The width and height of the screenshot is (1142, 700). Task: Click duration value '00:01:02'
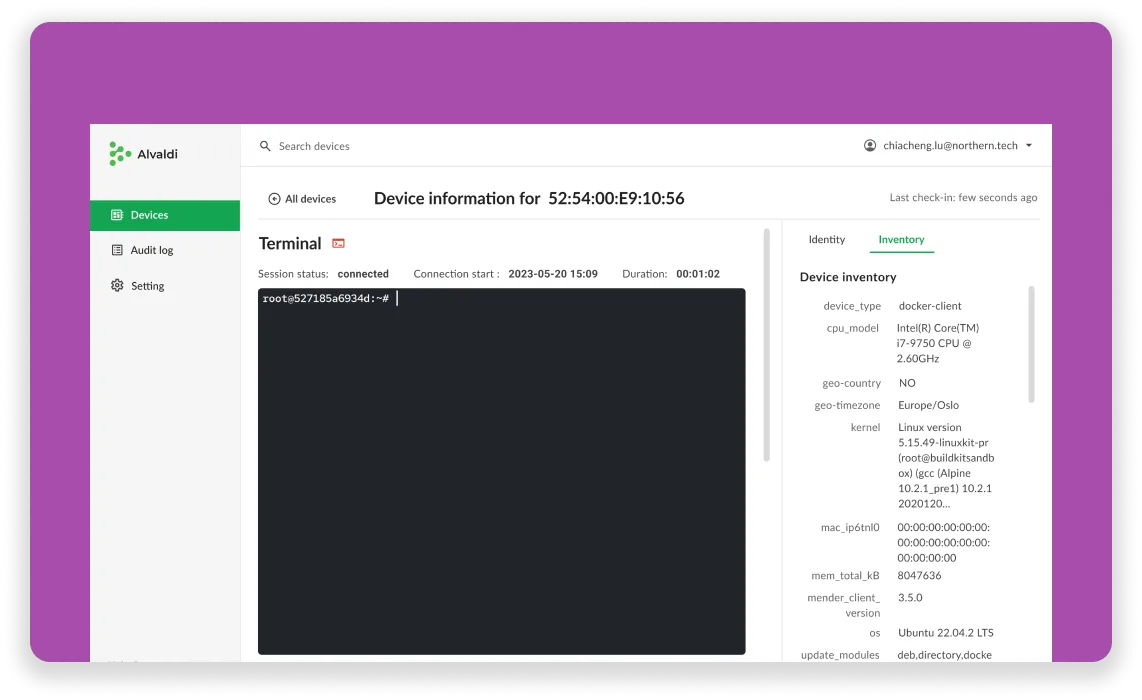698,274
